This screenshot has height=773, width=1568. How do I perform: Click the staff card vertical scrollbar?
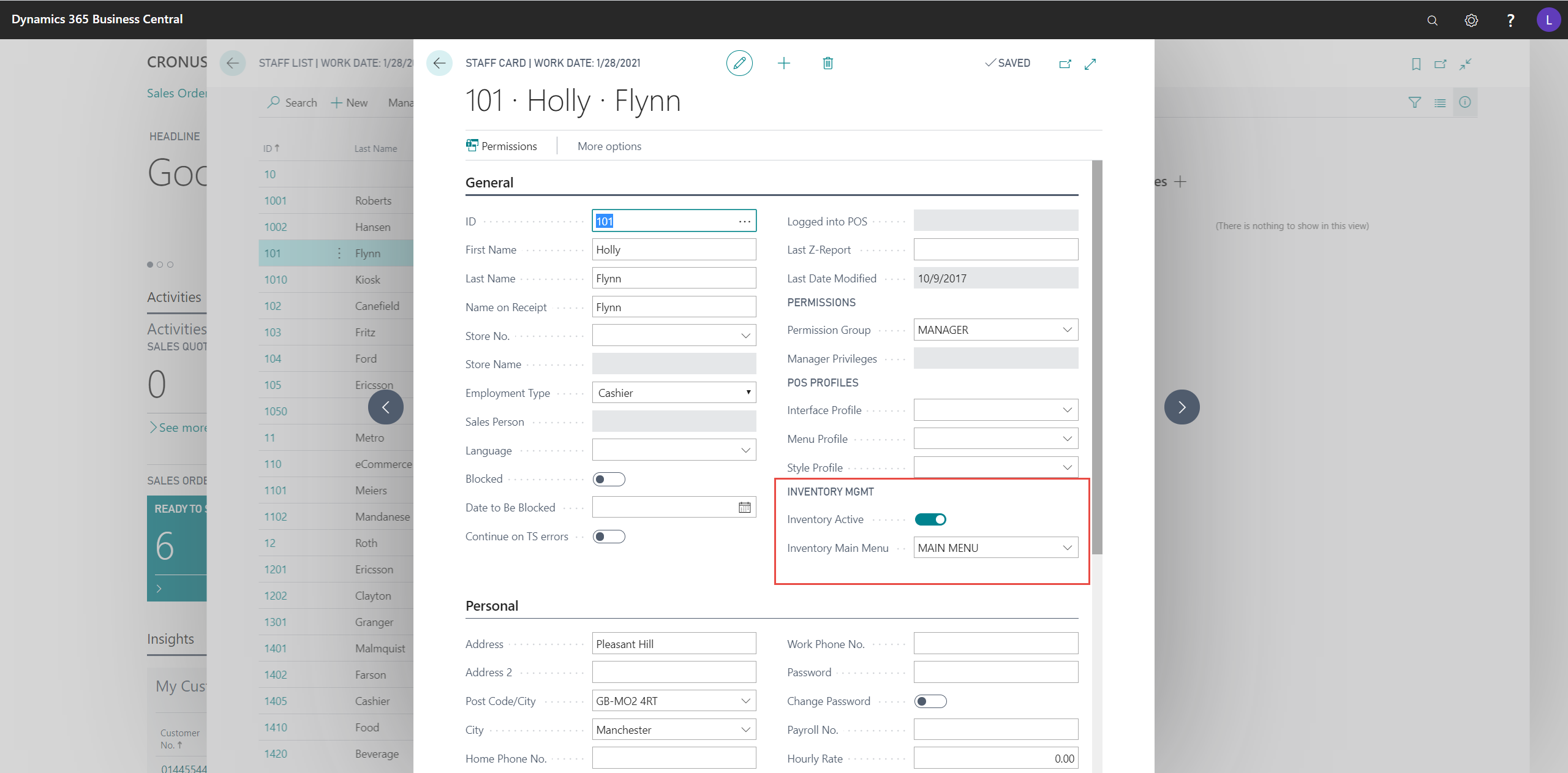pyautogui.click(x=1096, y=355)
